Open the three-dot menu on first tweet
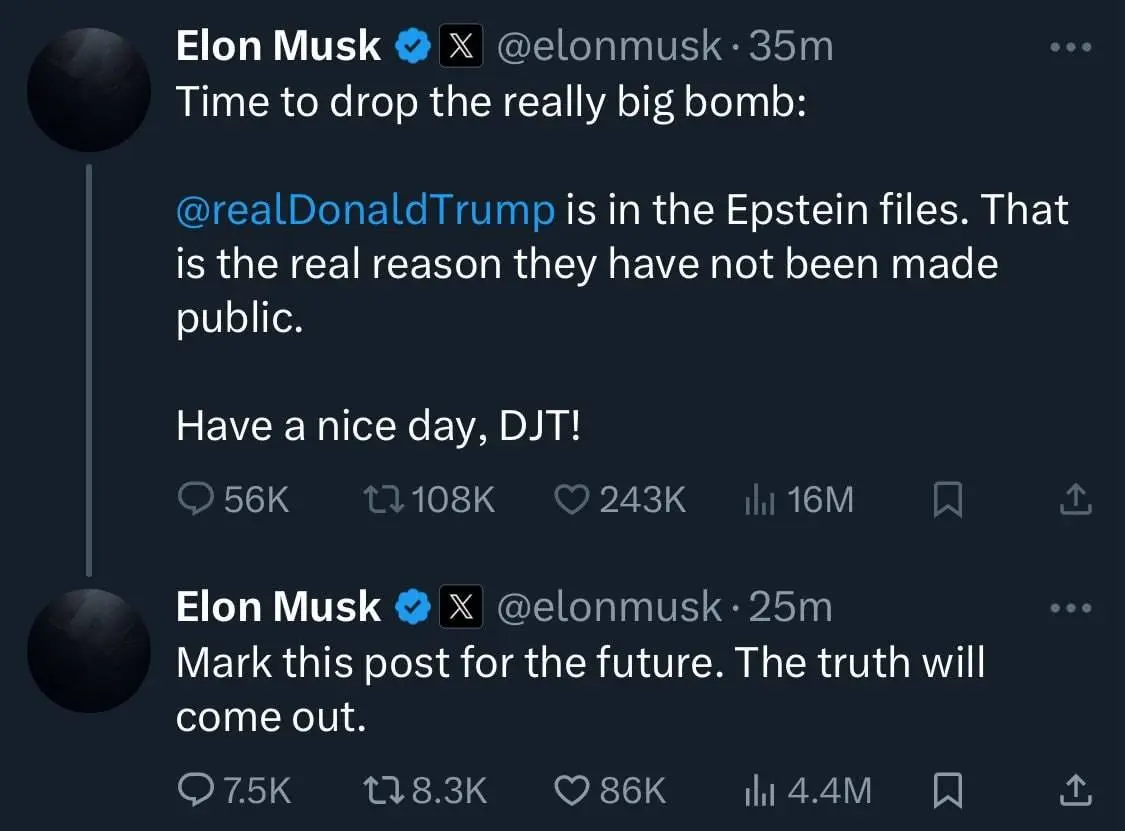This screenshot has width=1125, height=831. point(1070,45)
